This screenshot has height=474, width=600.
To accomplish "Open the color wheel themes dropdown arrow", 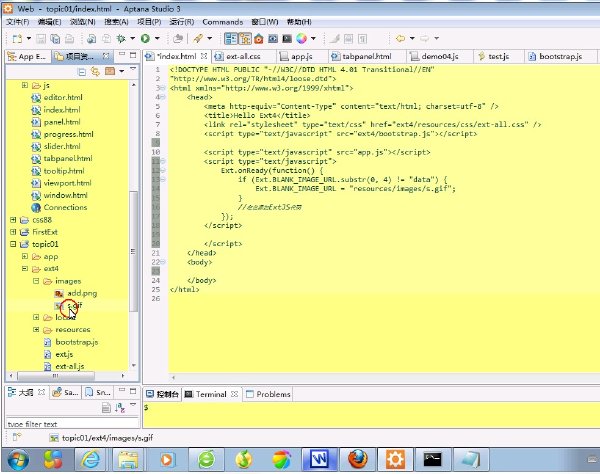I will click(313, 39).
